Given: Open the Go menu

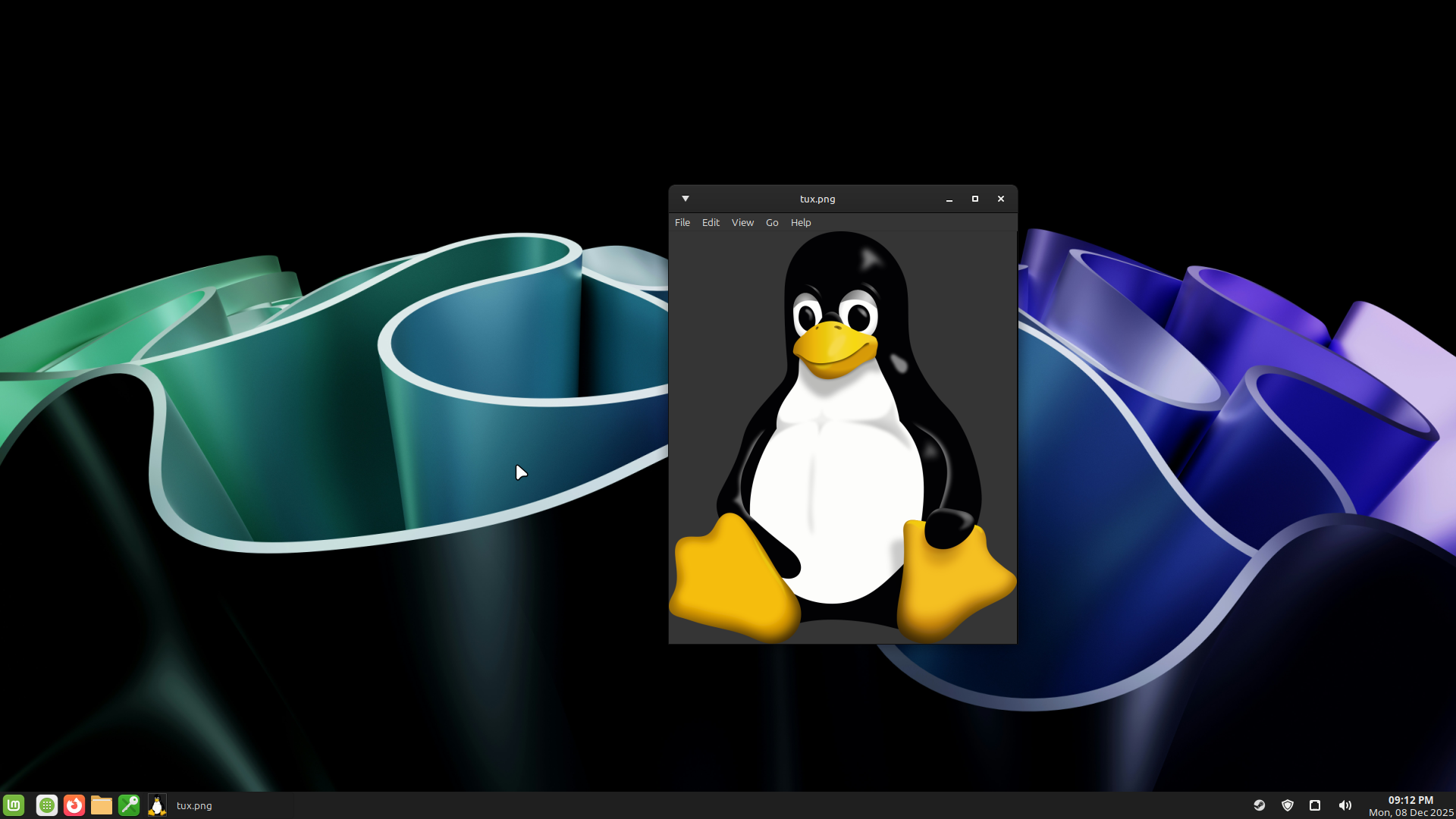Looking at the screenshot, I should click(772, 222).
